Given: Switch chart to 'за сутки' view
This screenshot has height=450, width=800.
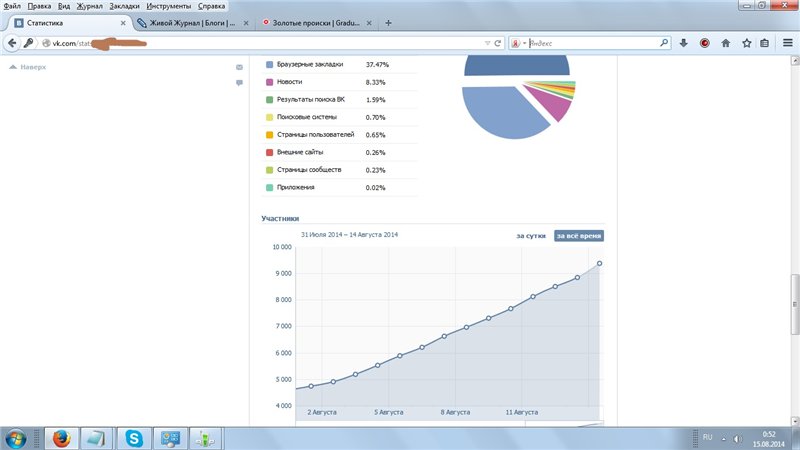Looking at the screenshot, I should point(530,235).
